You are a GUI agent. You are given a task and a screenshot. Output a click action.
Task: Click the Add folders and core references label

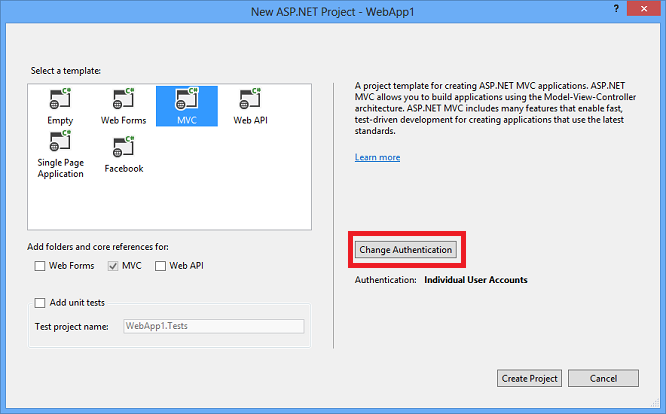pos(98,247)
